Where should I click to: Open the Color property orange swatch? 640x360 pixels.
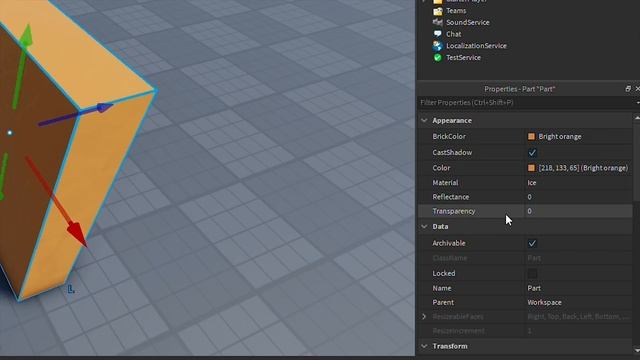531,168
